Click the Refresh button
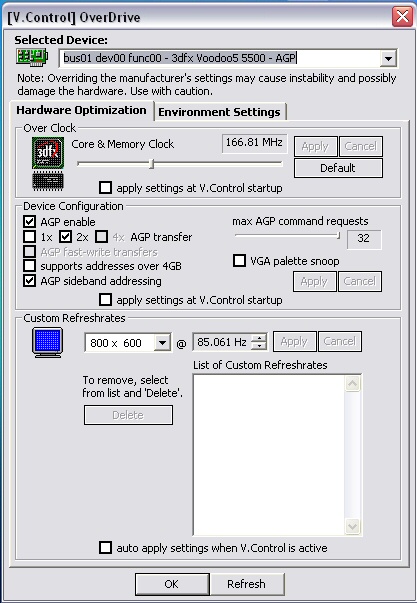The height and width of the screenshot is (603, 417). tap(247, 584)
